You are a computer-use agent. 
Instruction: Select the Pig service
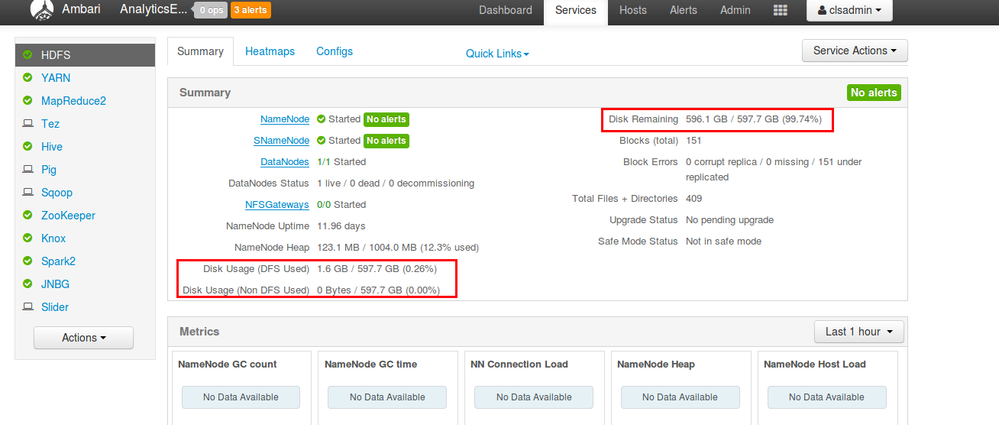(x=48, y=169)
